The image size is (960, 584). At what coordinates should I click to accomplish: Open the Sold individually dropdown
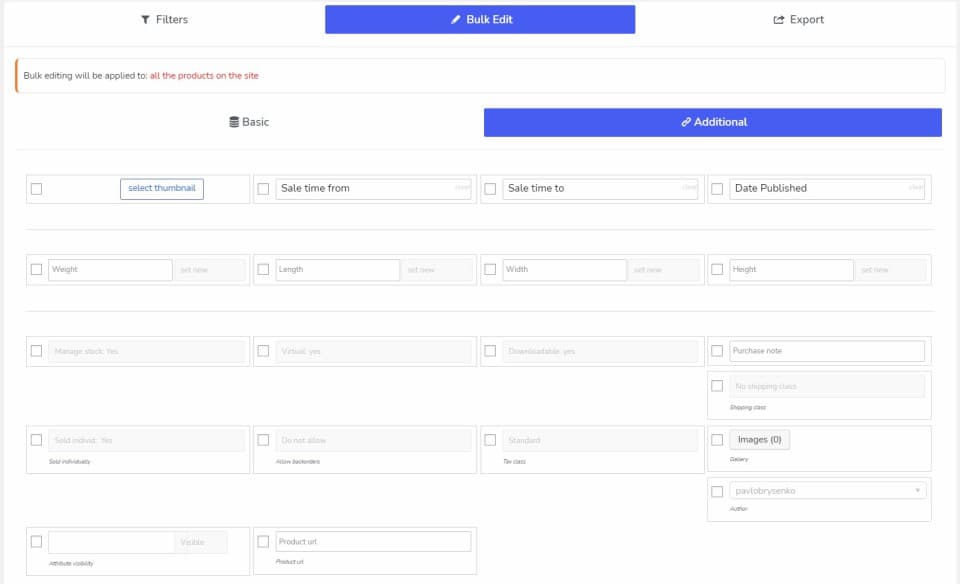click(147, 441)
